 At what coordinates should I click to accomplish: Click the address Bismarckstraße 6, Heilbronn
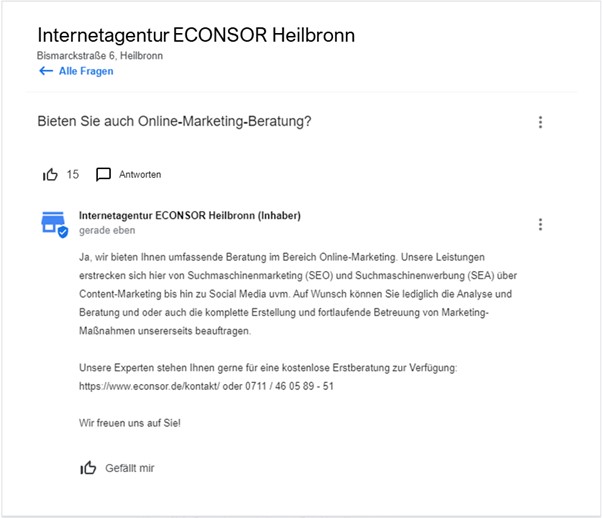point(100,56)
